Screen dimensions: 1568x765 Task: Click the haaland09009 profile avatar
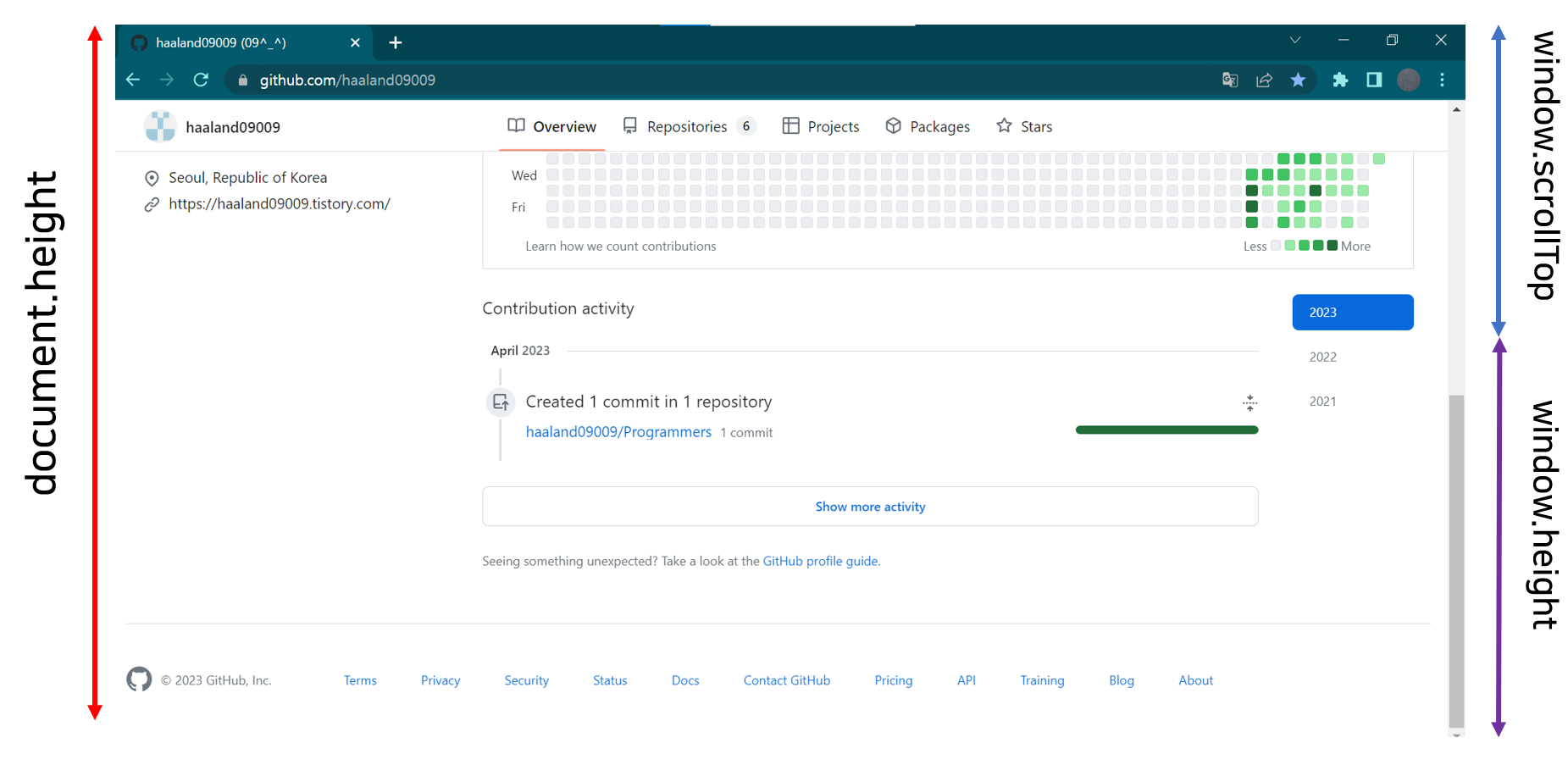point(160,126)
